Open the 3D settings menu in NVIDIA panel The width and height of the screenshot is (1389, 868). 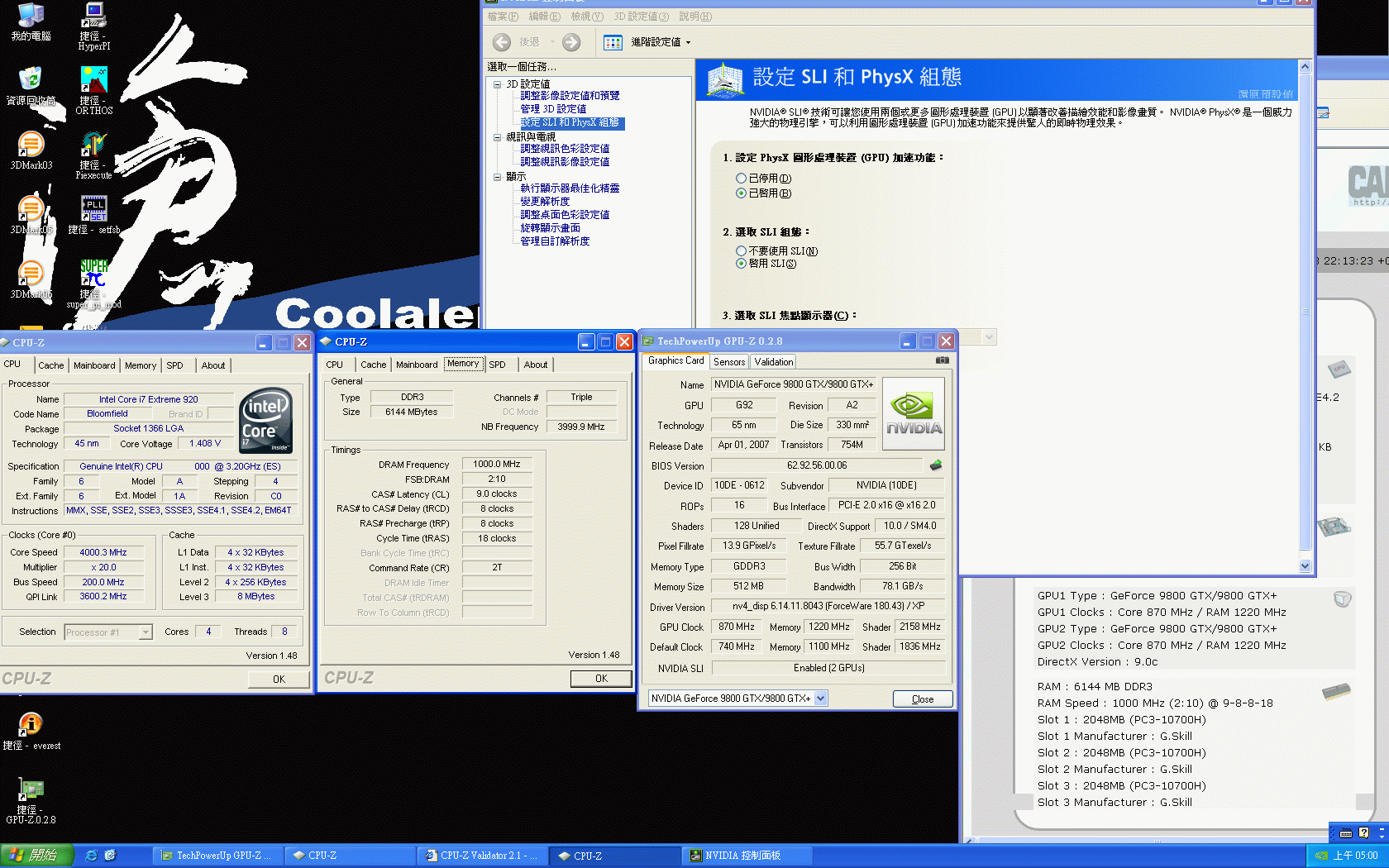pos(641,17)
